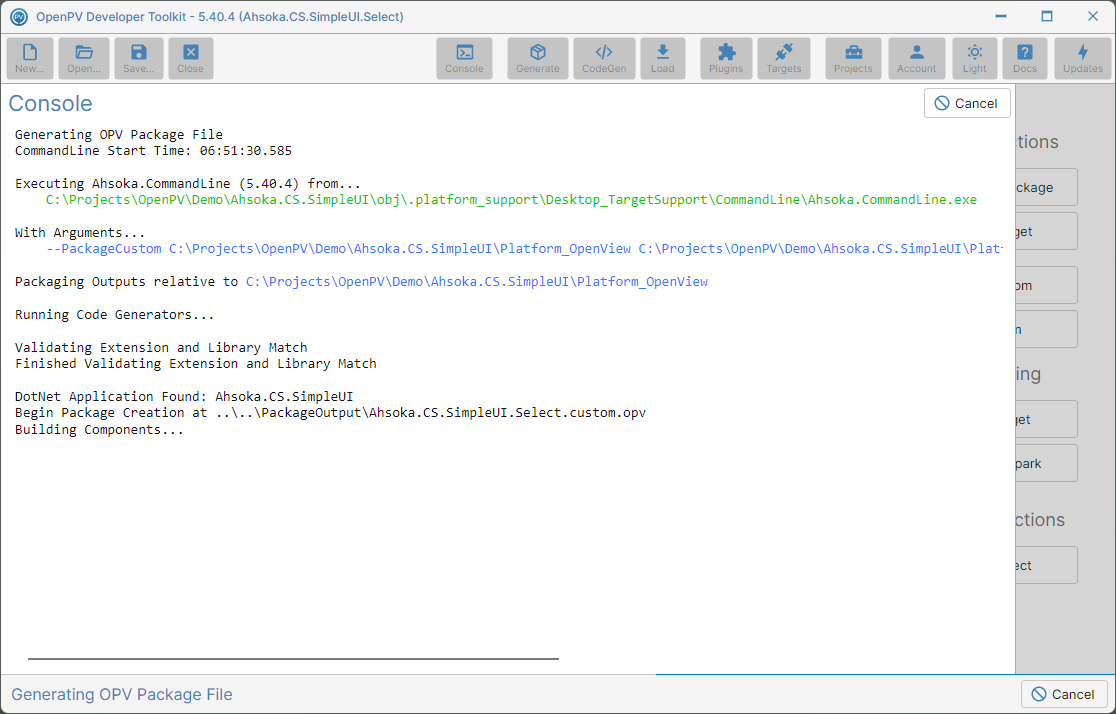
Task: Click 'Generating OPV Package File' status text
Action: [122, 695]
